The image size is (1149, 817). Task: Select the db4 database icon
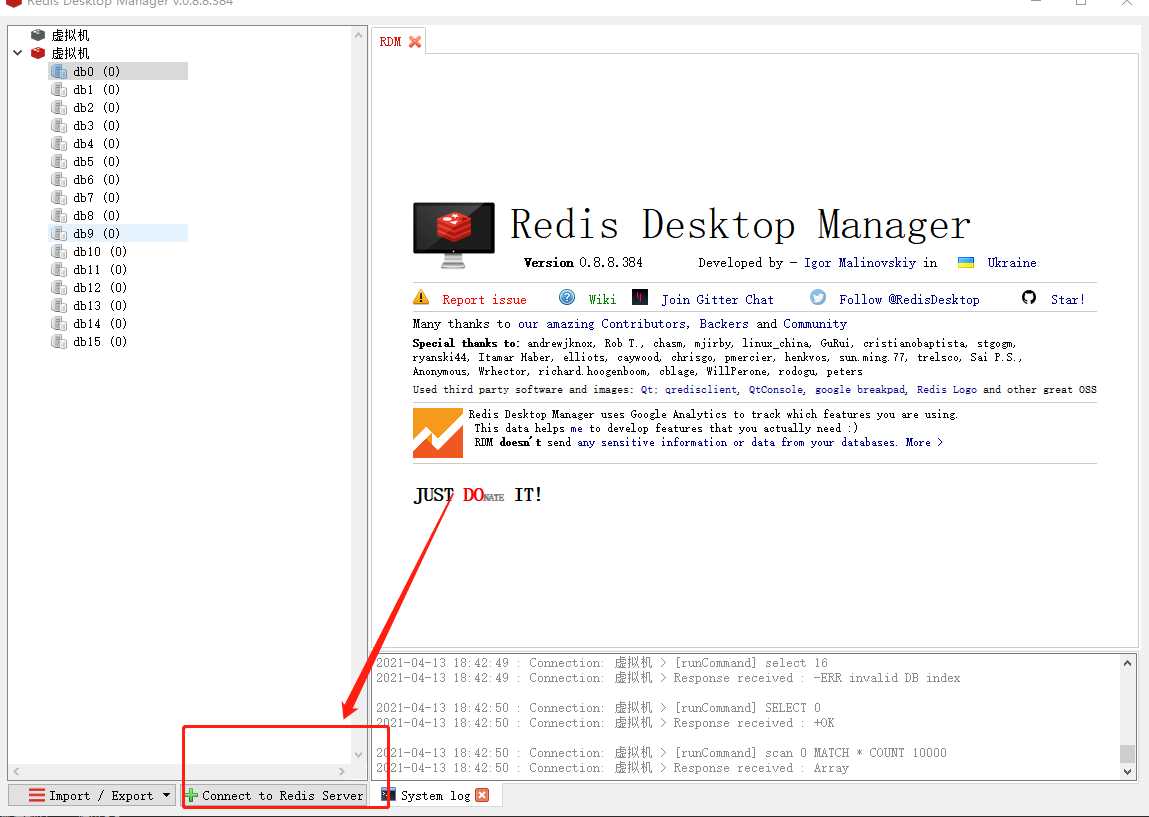point(59,144)
